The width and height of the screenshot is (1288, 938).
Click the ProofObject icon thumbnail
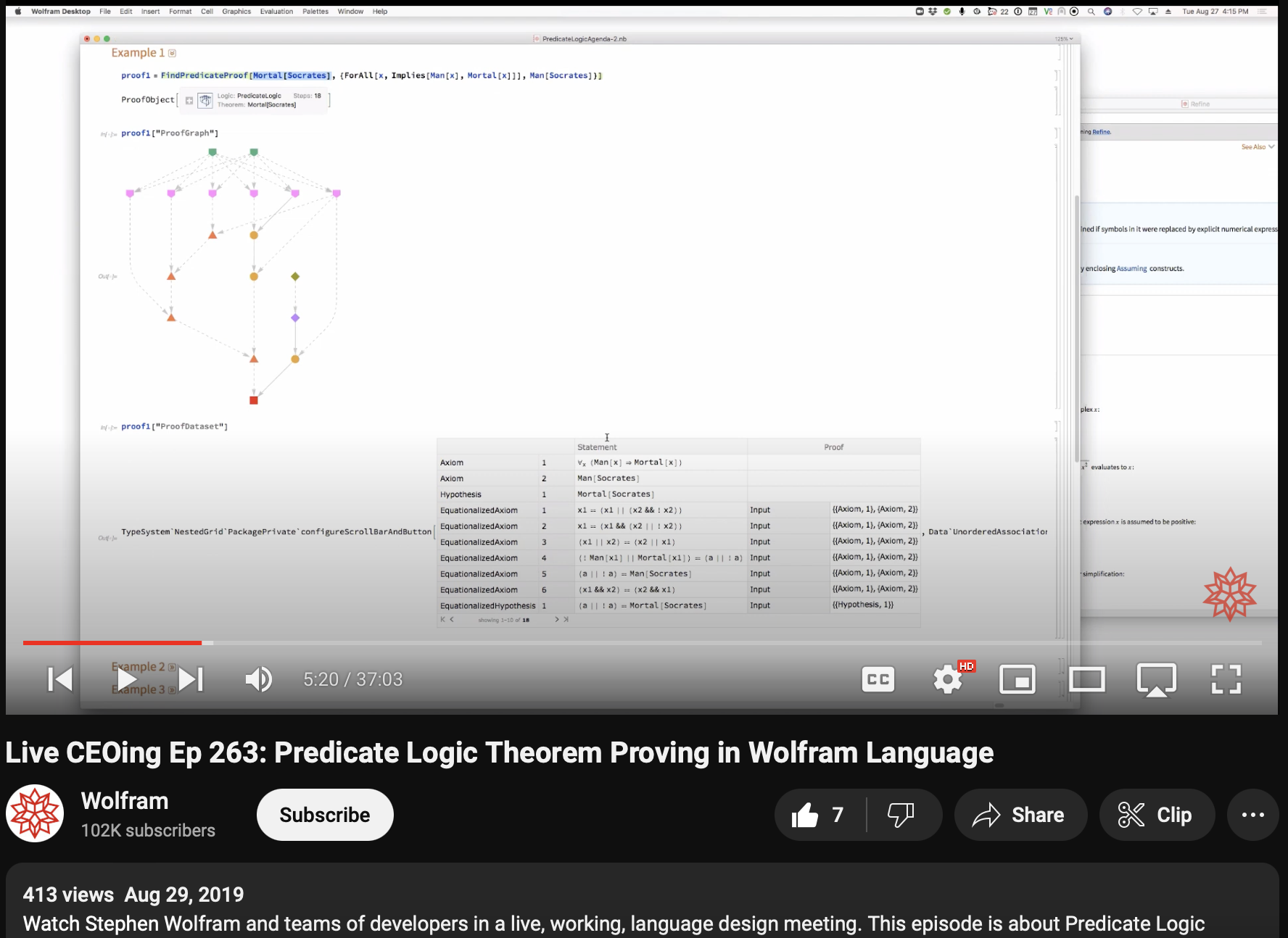(205, 101)
